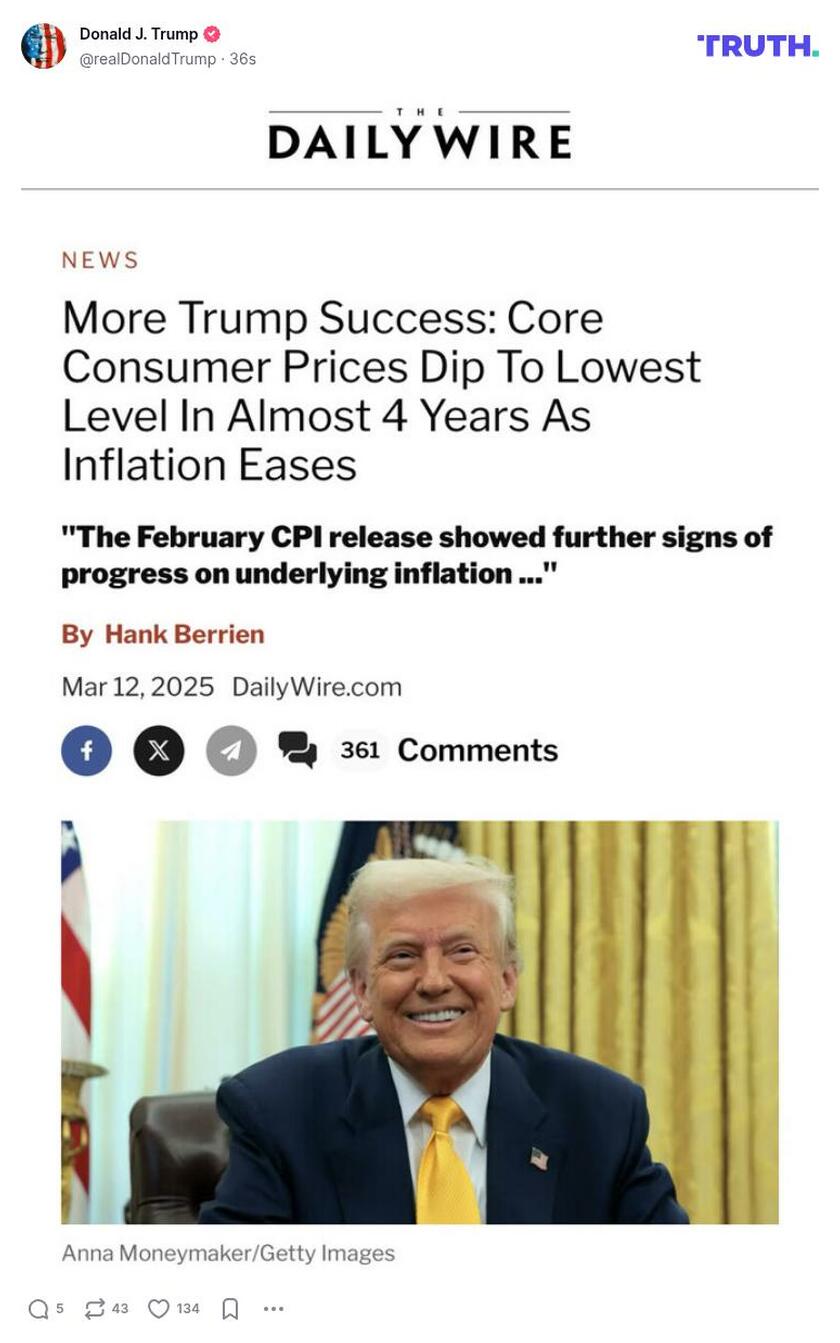
Task: Open the TRUTH logo in the top corner
Action: click(758, 45)
